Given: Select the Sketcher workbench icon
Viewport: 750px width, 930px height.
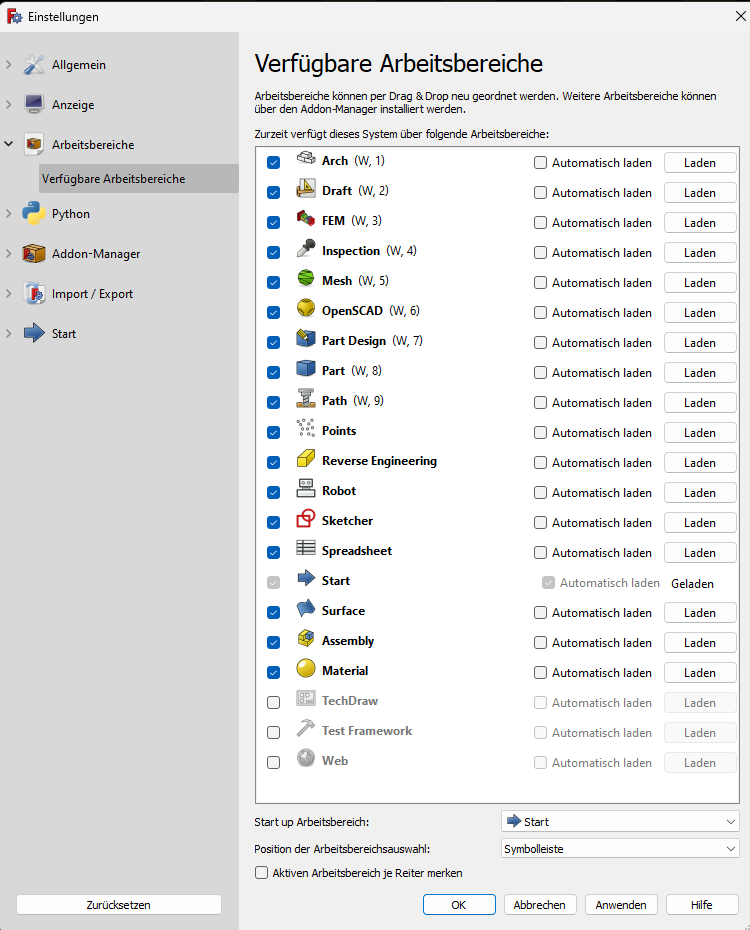Looking at the screenshot, I should click(306, 520).
